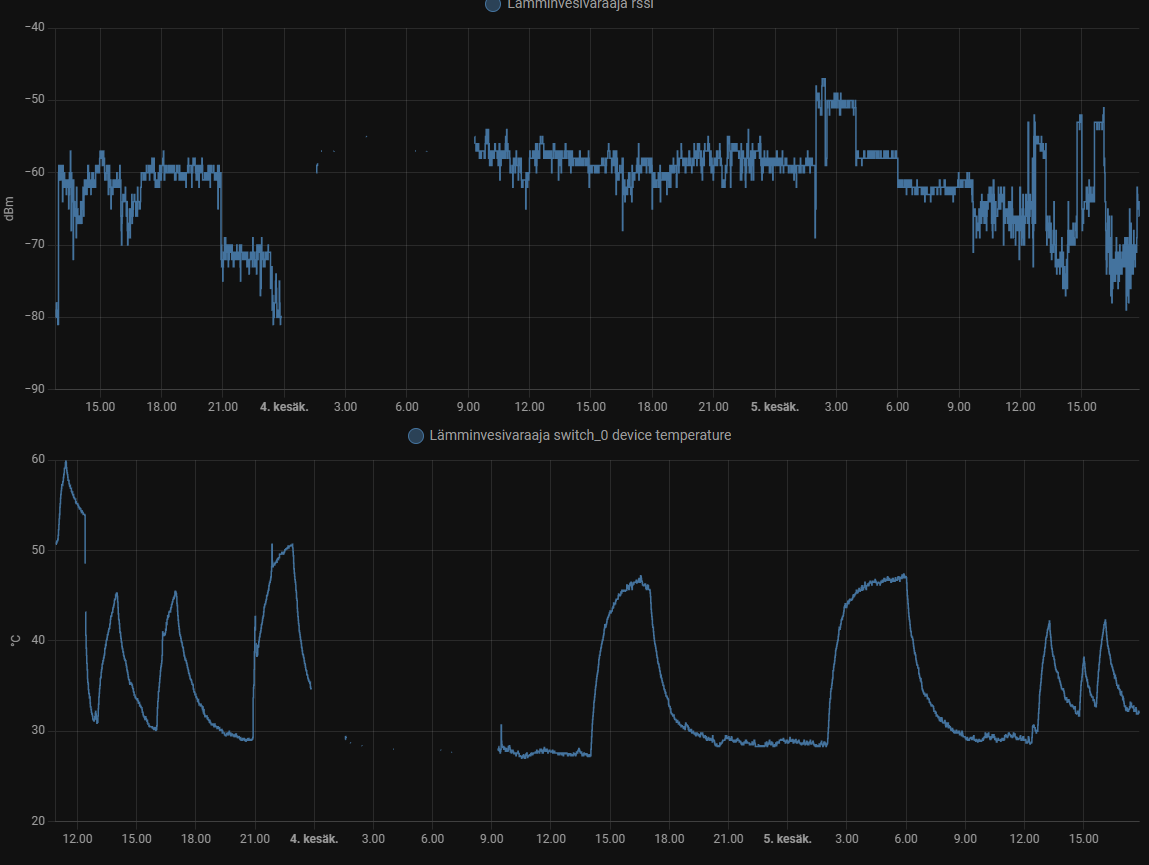Image resolution: width=1149 pixels, height=865 pixels.
Task: Click the −40 tick on rssi axis
Action: pyautogui.click(x=33, y=27)
